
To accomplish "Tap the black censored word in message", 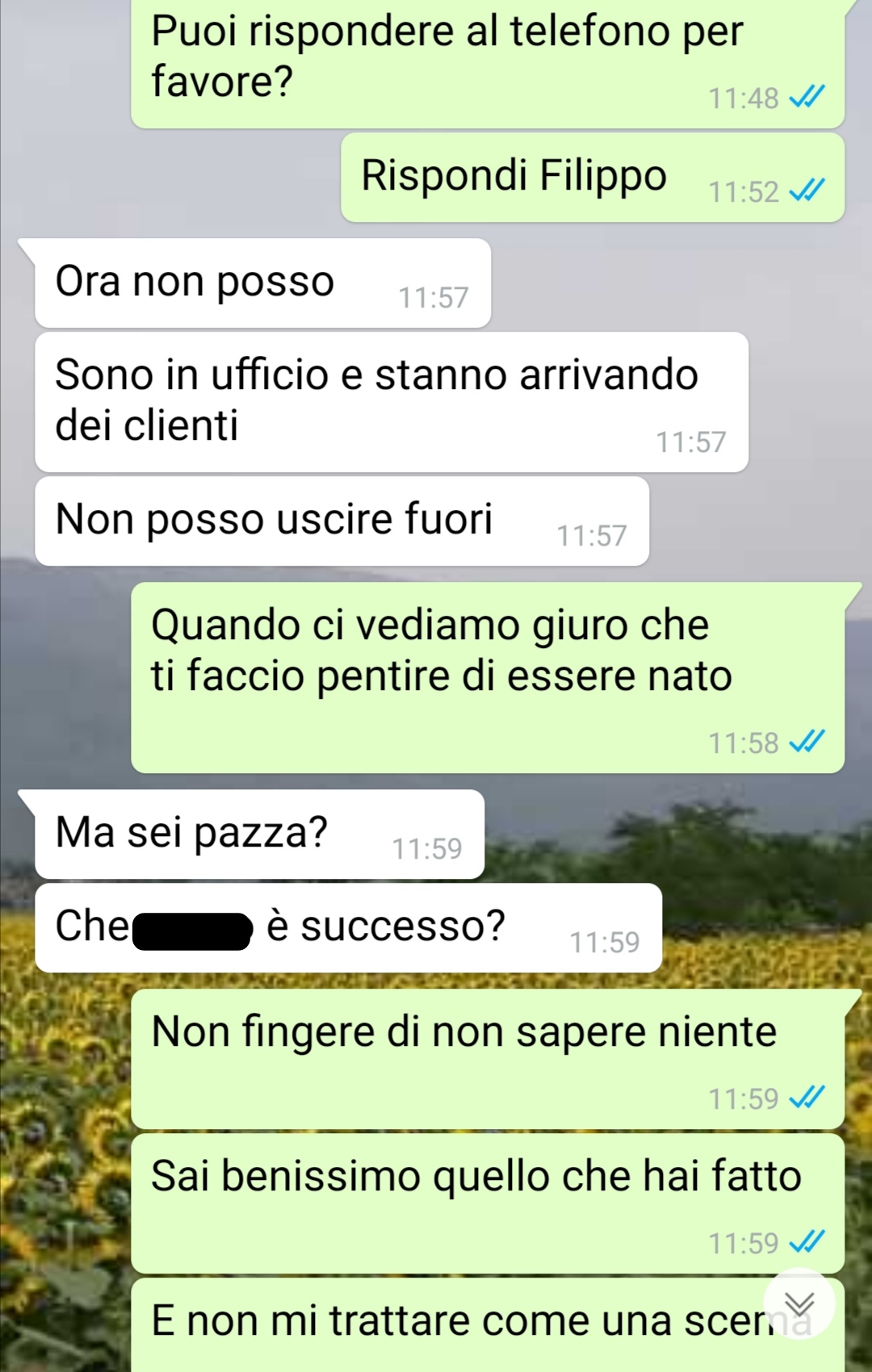I will tap(192, 931).
